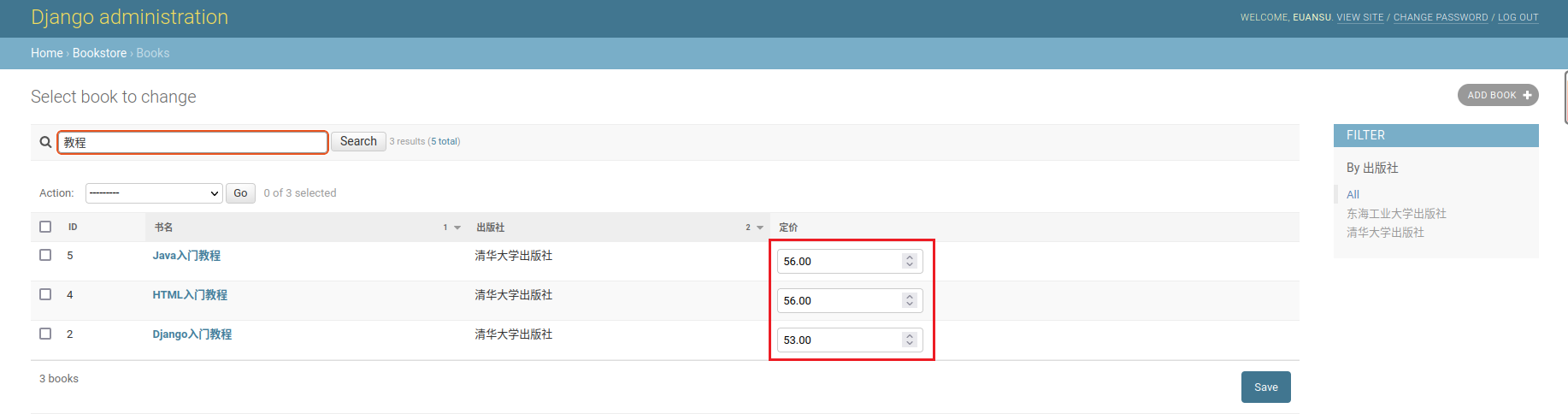Click the plus icon on Add Book
1568x414 pixels.
1527,95
